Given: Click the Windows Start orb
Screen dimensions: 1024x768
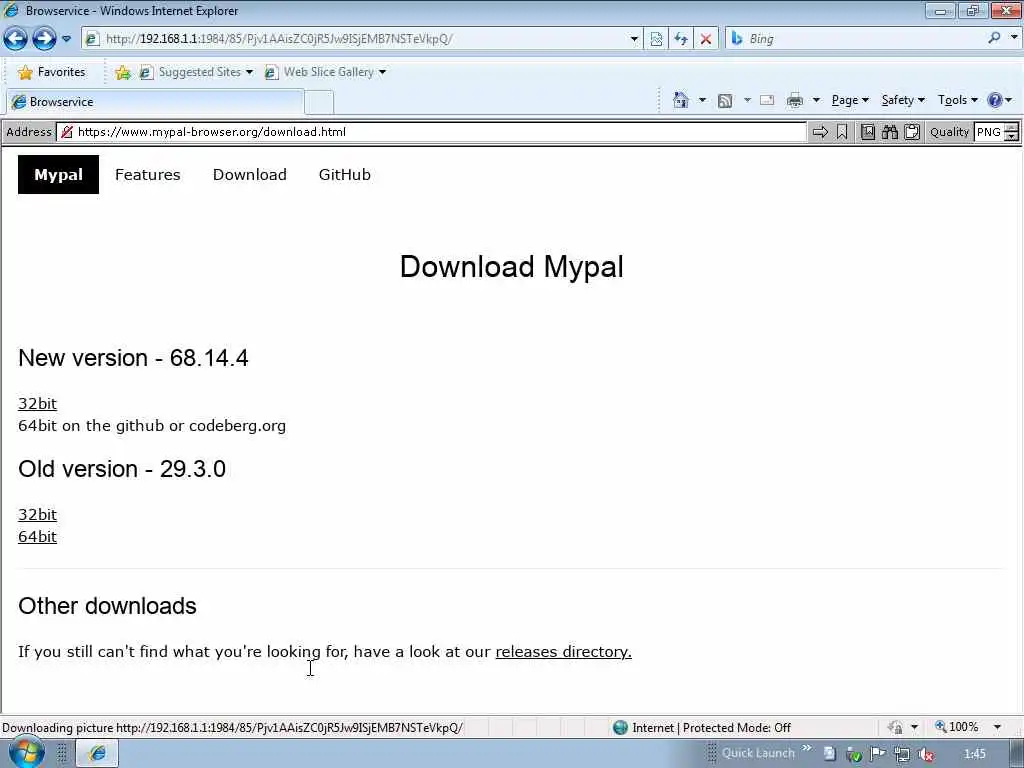Looking at the screenshot, I should pyautogui.click(x=26, y=752).
